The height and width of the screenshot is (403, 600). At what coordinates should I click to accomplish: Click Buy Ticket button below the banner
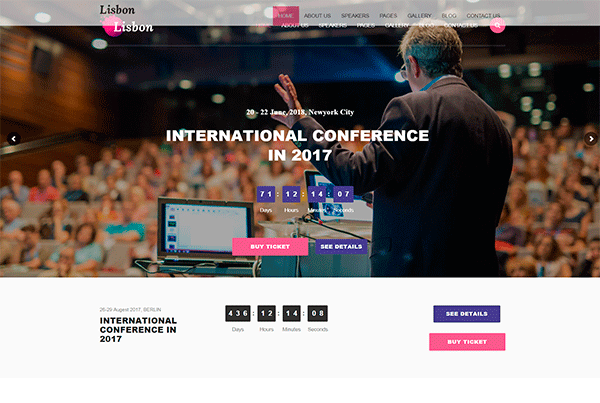coord(467,342)
